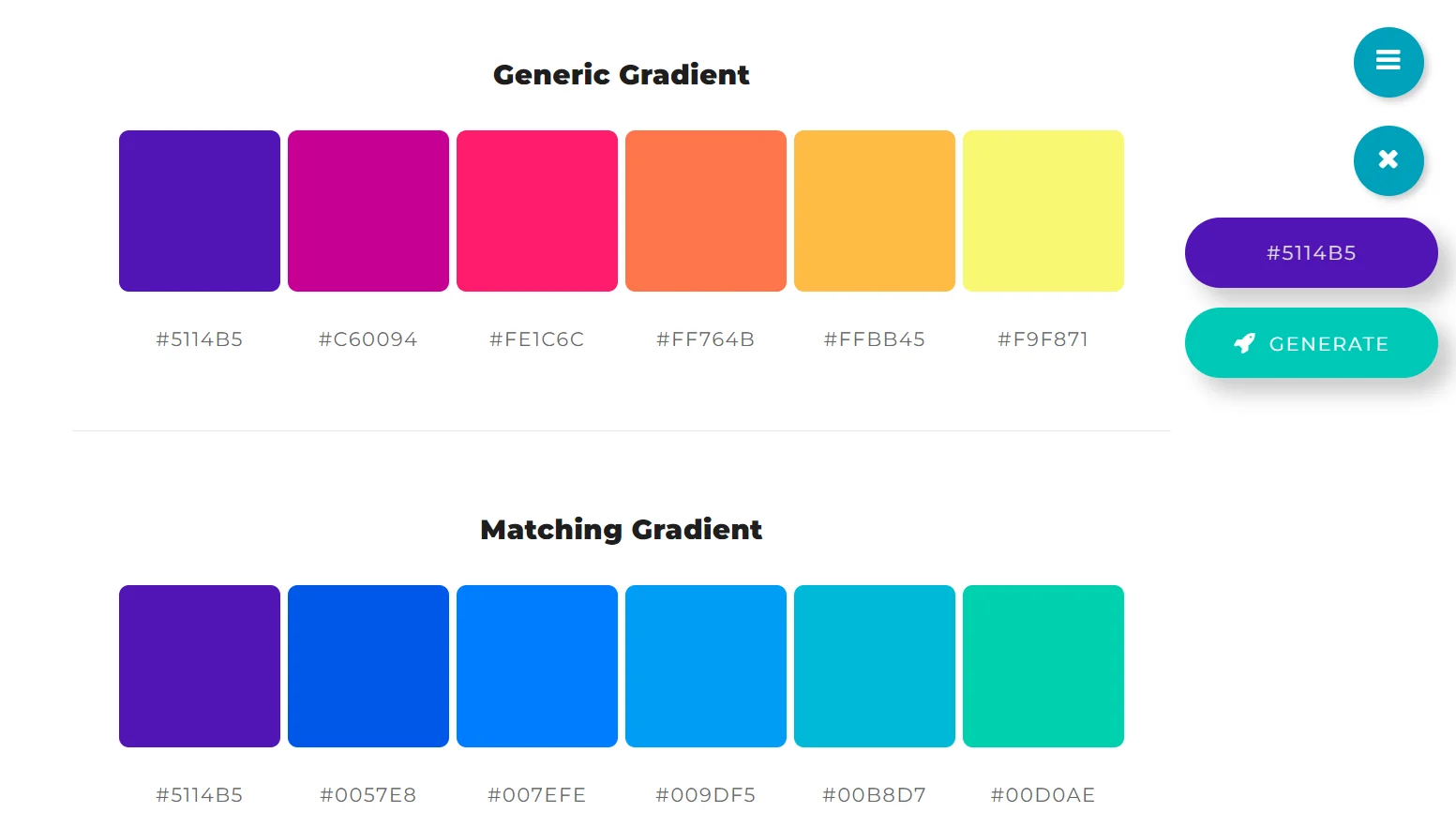The image size is (1456, 828).
Task: Select the purple Matching Gradient swatch
Action: pos(200,666)
